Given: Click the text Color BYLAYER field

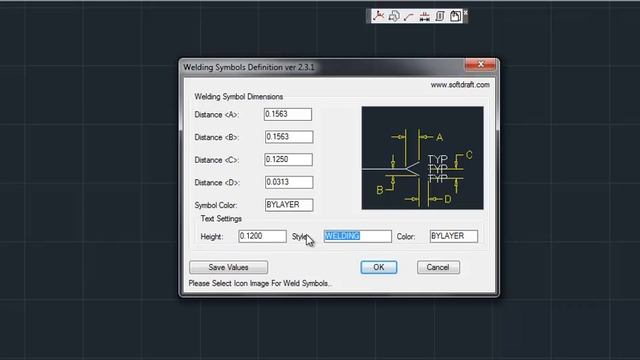Looking at the screenshot, I should coord(453,236).
